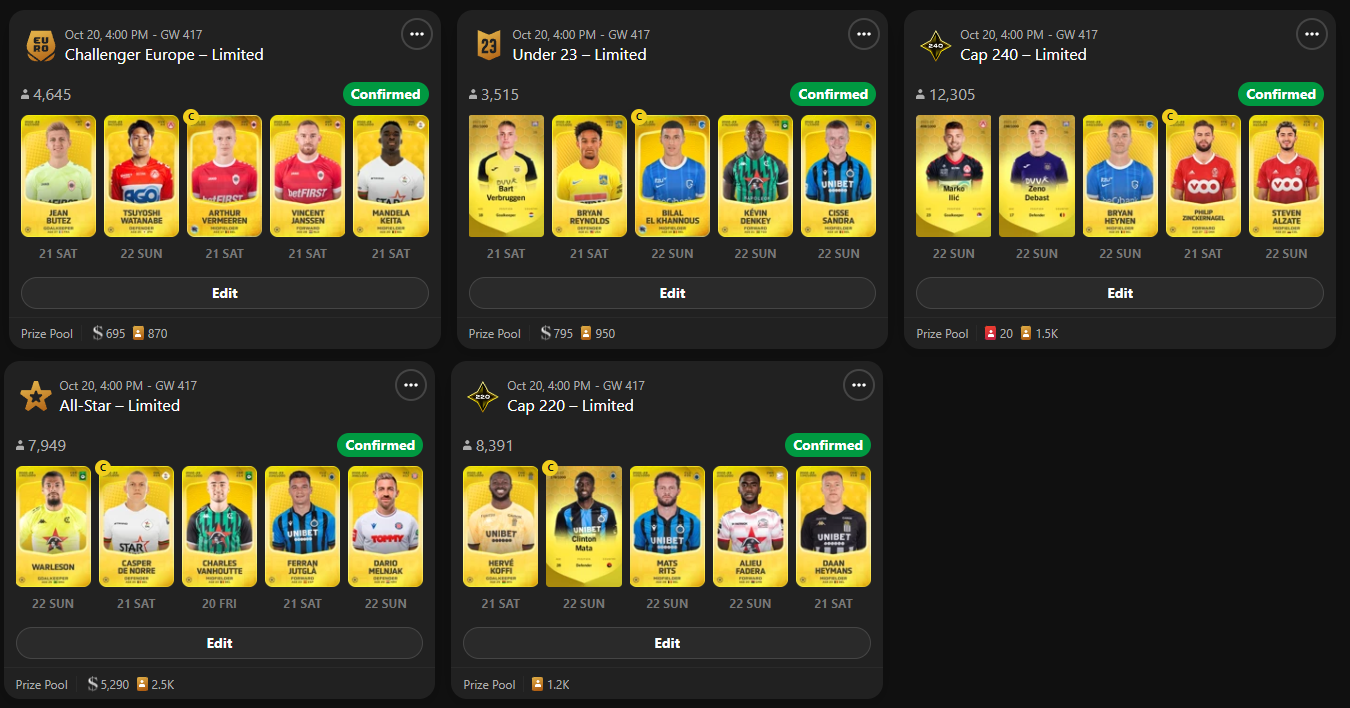Open All-Star three-dot options menu
Image resolution: width=1350 pixels, height=708 pixels.
click(411, 385)
